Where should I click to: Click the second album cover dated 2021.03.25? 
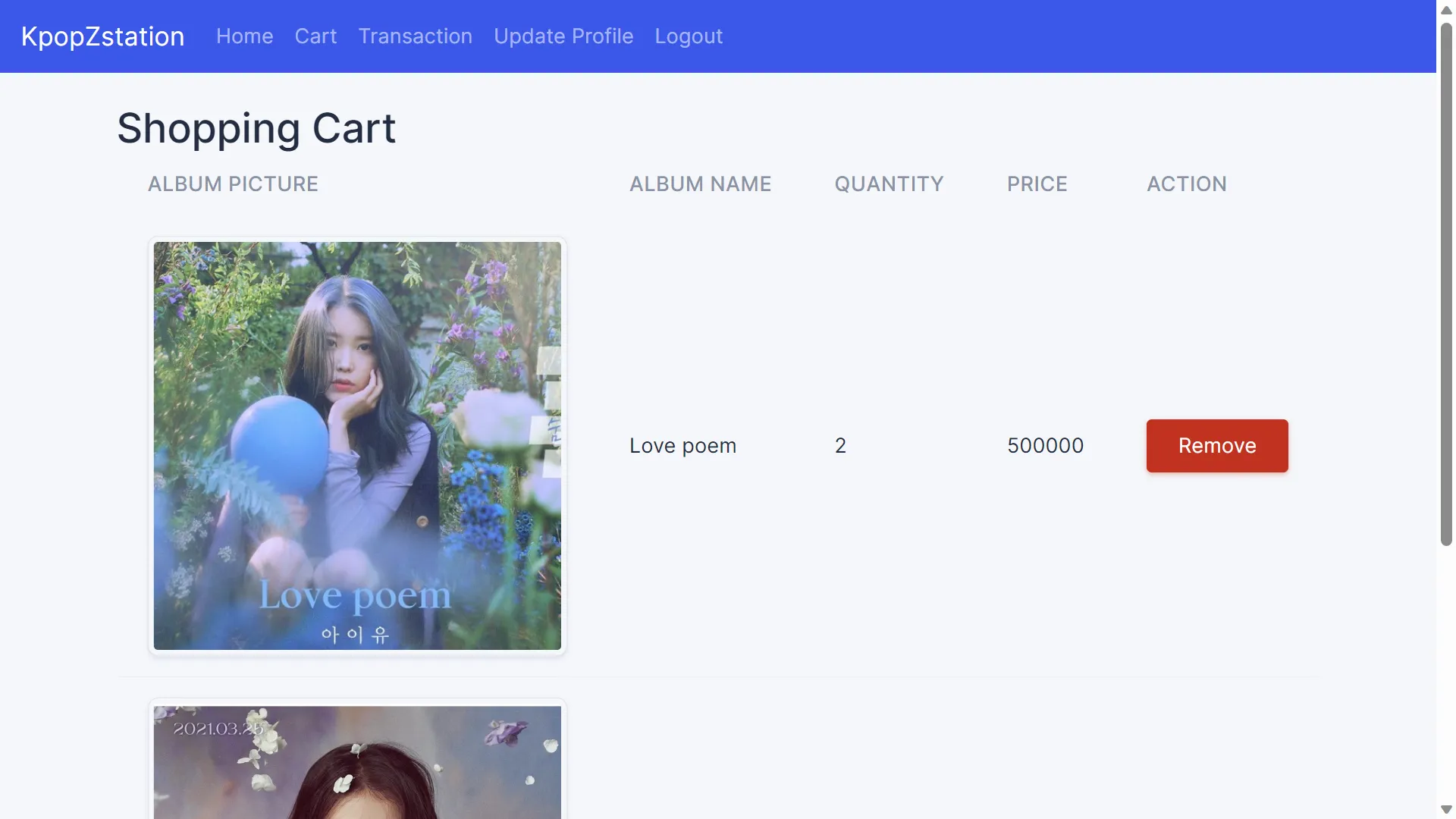coord(357,762)
